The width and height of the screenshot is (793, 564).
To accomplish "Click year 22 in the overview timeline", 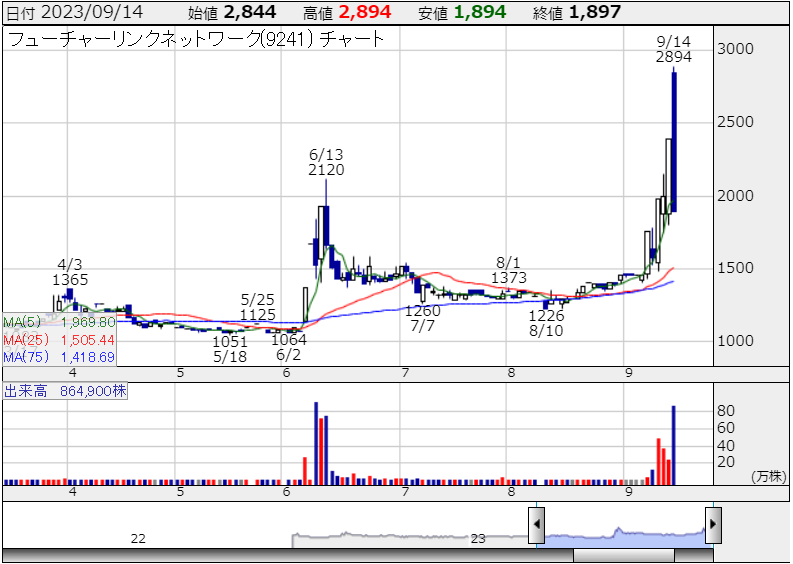I will pos(138,538).
